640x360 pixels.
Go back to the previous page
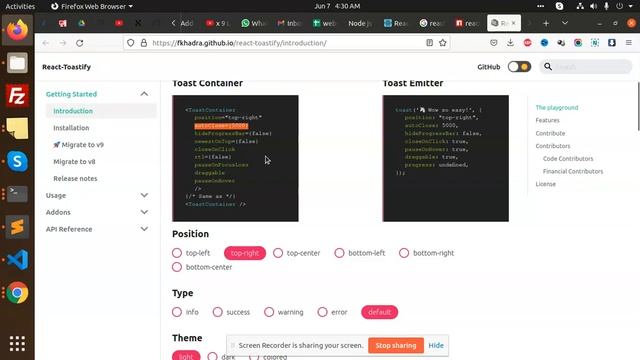click(x=46, y=43)
